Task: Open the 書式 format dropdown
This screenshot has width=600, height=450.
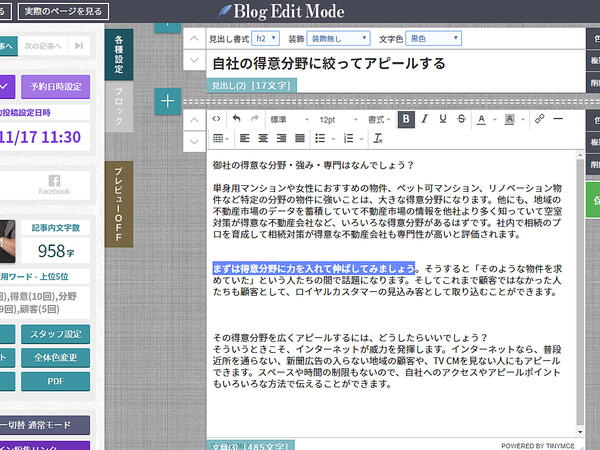Action: point(379,120)
